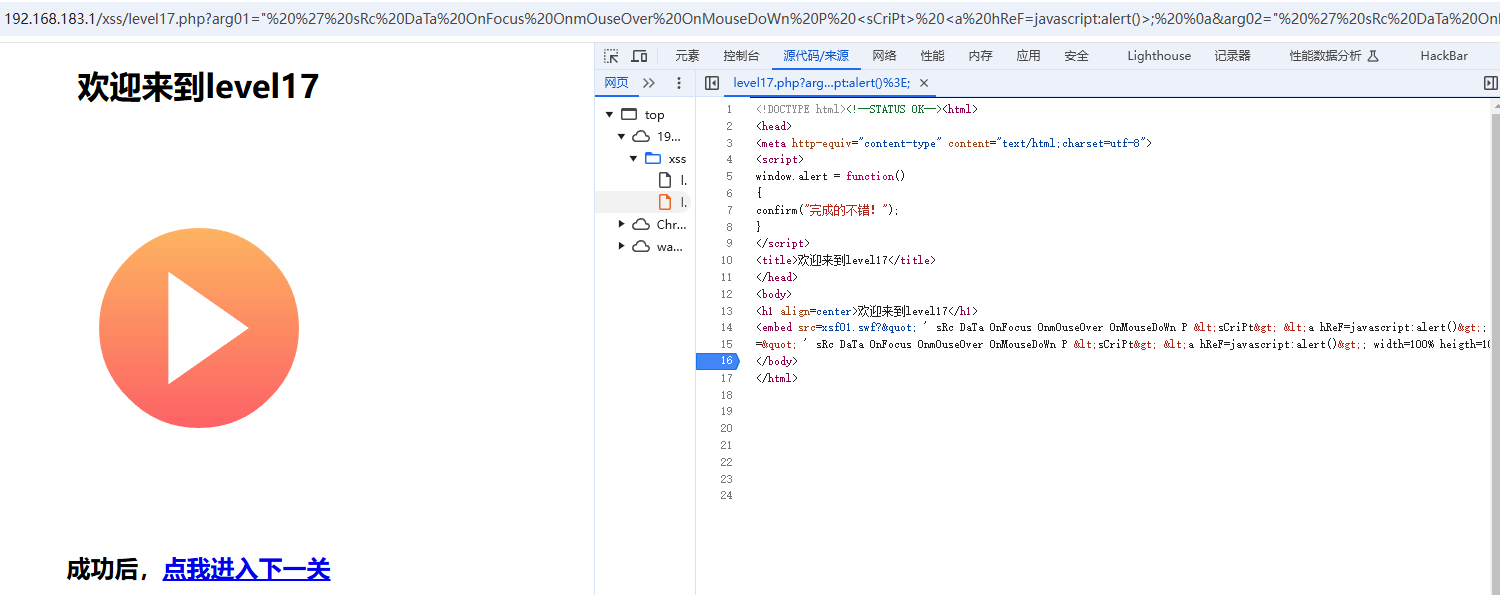
Task: Expand the wa... tree node
Action: point(622,246)
